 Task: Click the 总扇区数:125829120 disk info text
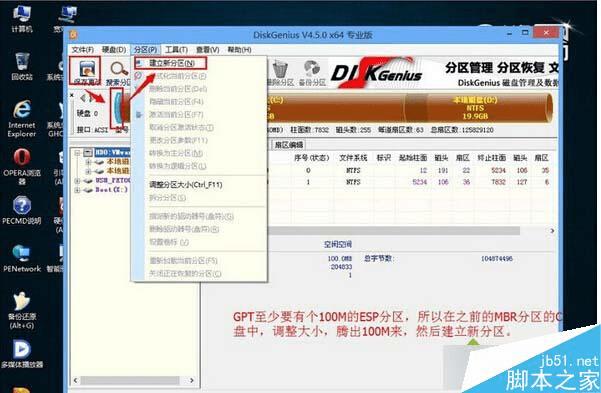(462, 130)
